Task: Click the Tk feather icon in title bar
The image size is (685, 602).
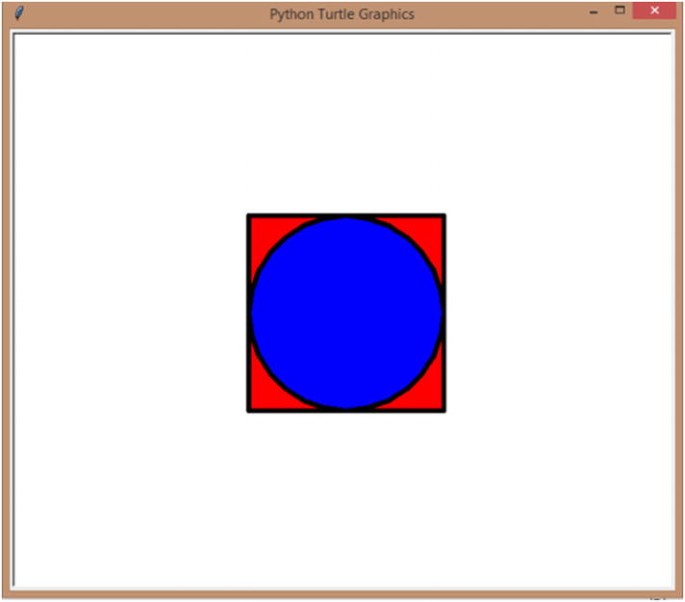Action: (x=19, y=13)
